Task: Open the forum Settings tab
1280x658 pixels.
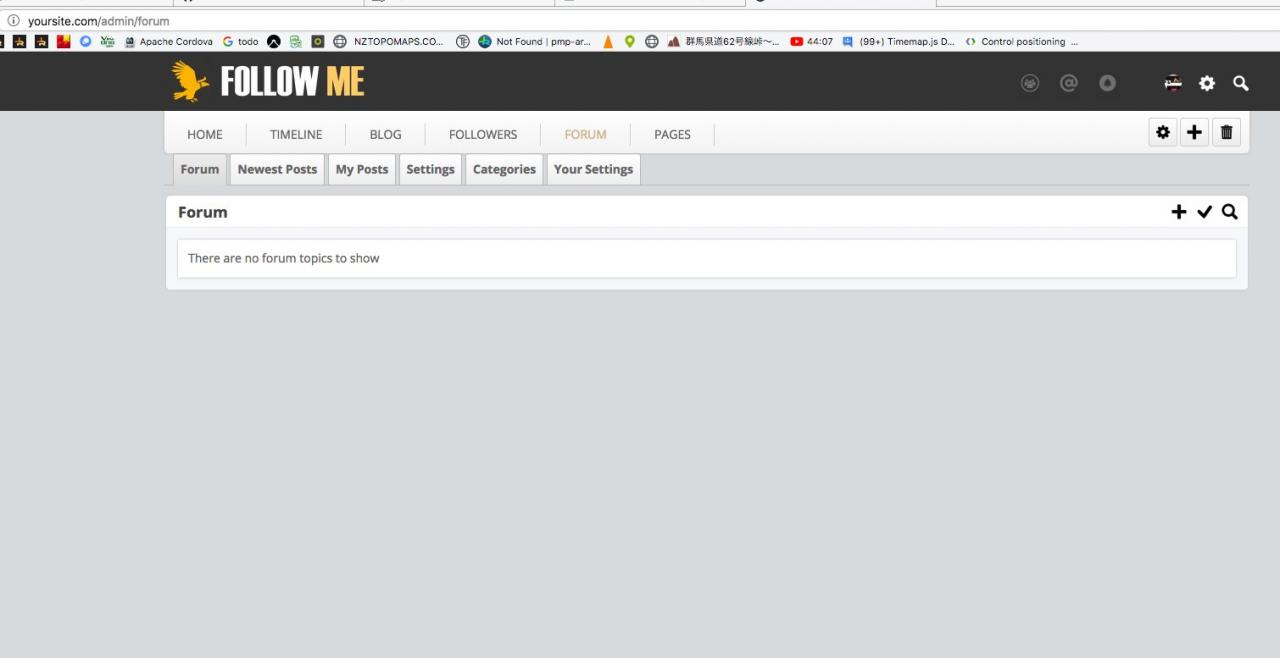Action: pos(431,169)
